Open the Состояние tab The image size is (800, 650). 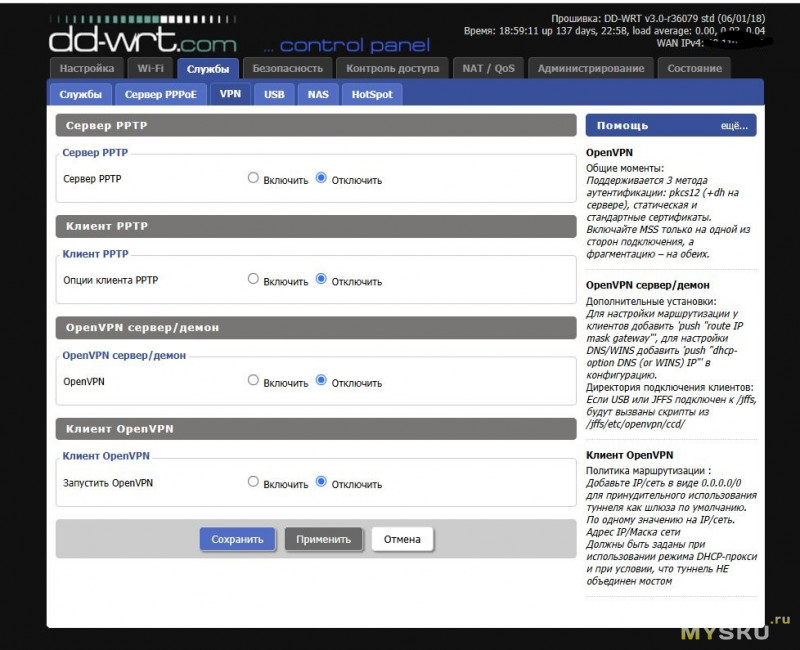[x=694, y=68]
